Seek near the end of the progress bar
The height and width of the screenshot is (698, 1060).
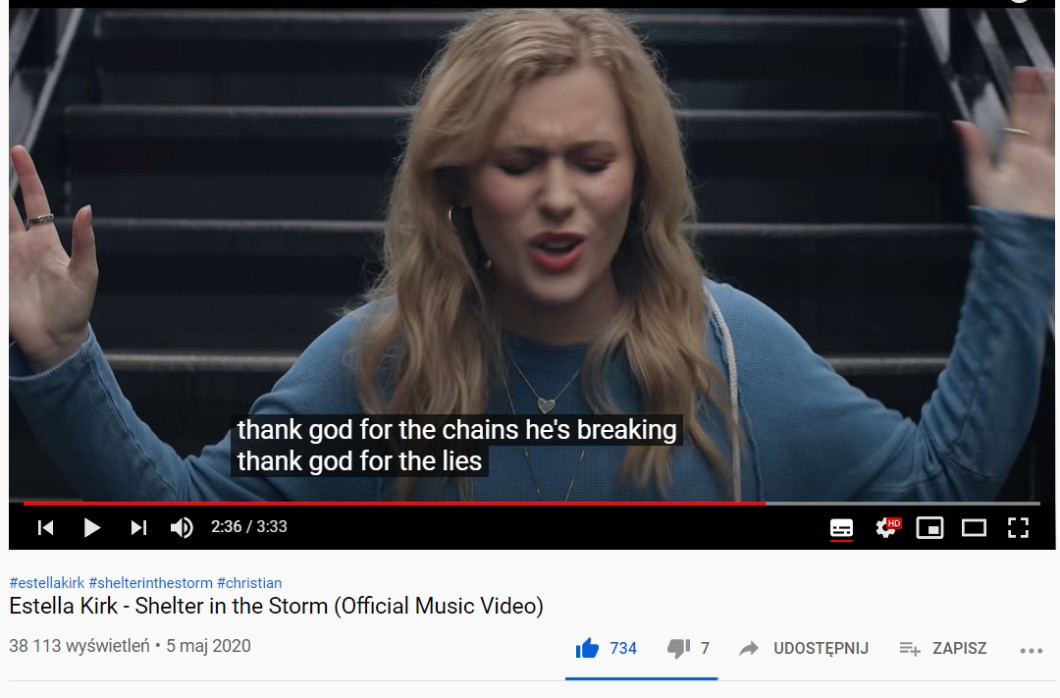pos(1014,503)
